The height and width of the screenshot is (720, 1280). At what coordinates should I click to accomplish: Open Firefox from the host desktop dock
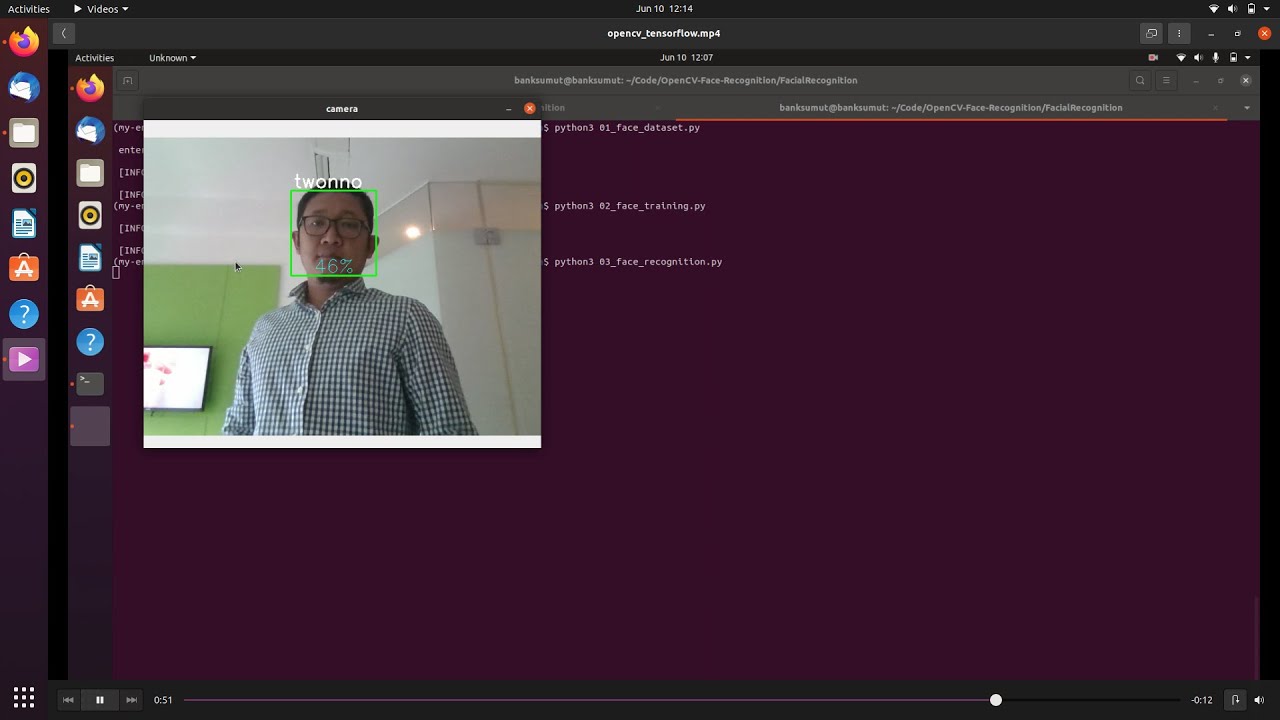tap(24, 42)
